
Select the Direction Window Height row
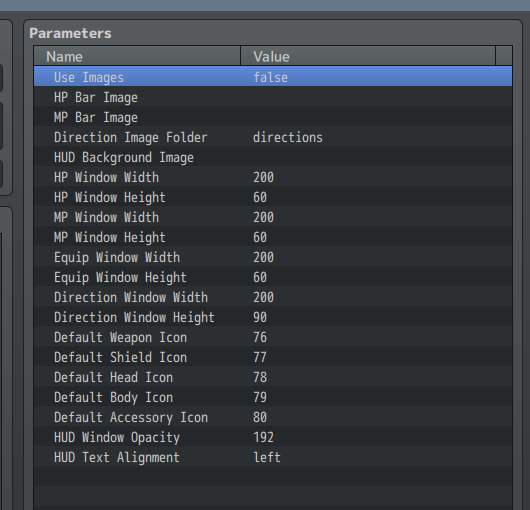pos(273,317)
